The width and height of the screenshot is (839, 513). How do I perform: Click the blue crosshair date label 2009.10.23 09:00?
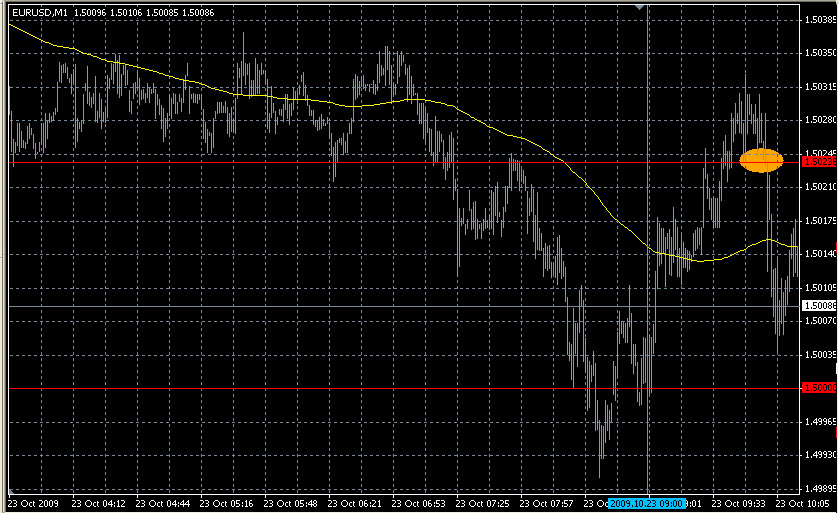(645, 504)
